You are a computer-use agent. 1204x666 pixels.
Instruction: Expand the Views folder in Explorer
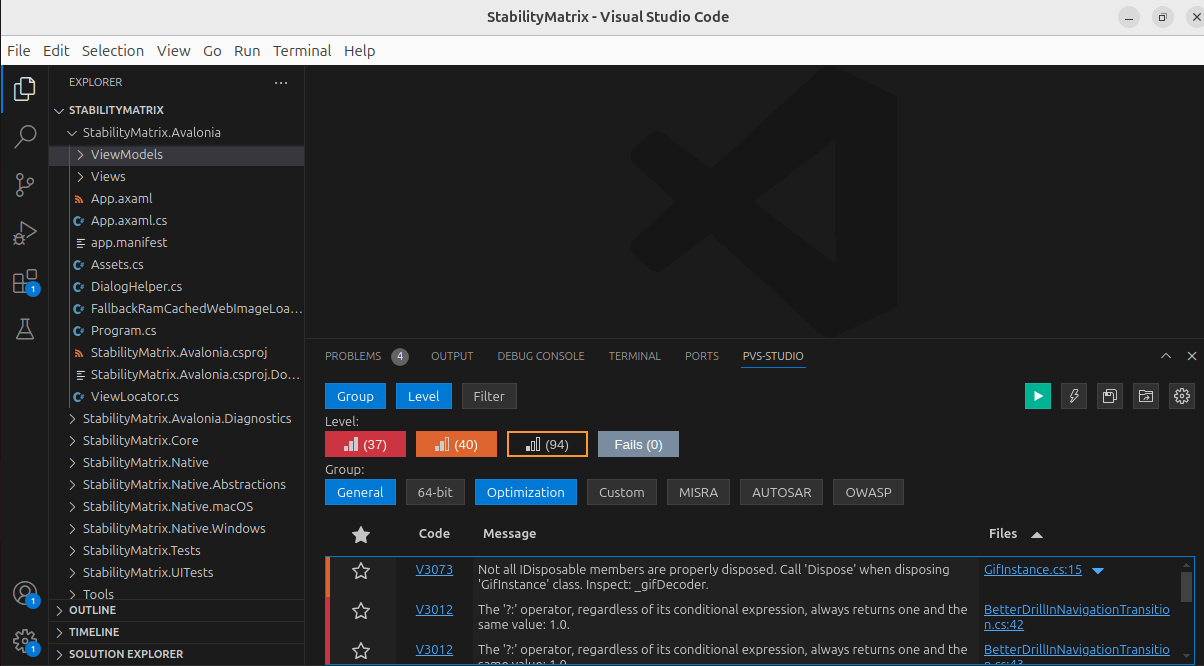(x=106, y=176)
